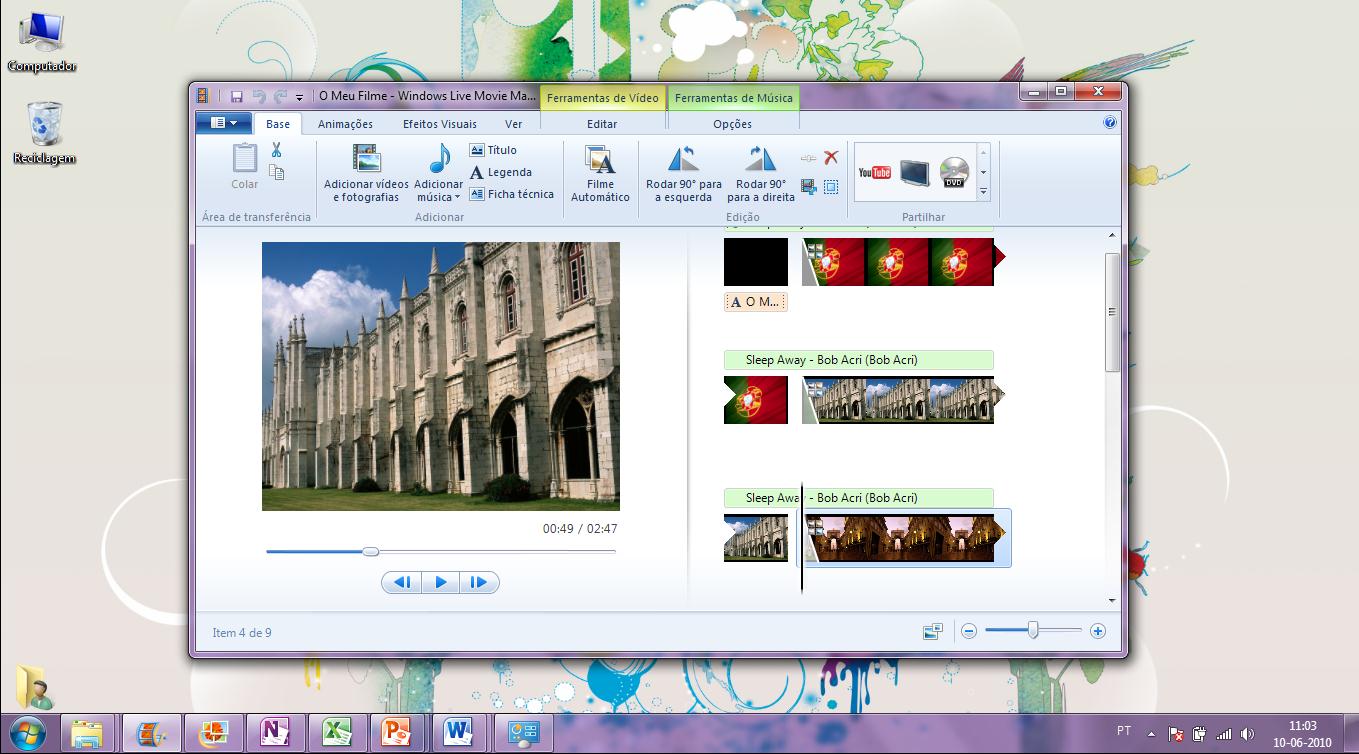Add a Legenda caption

pos(501,172)
